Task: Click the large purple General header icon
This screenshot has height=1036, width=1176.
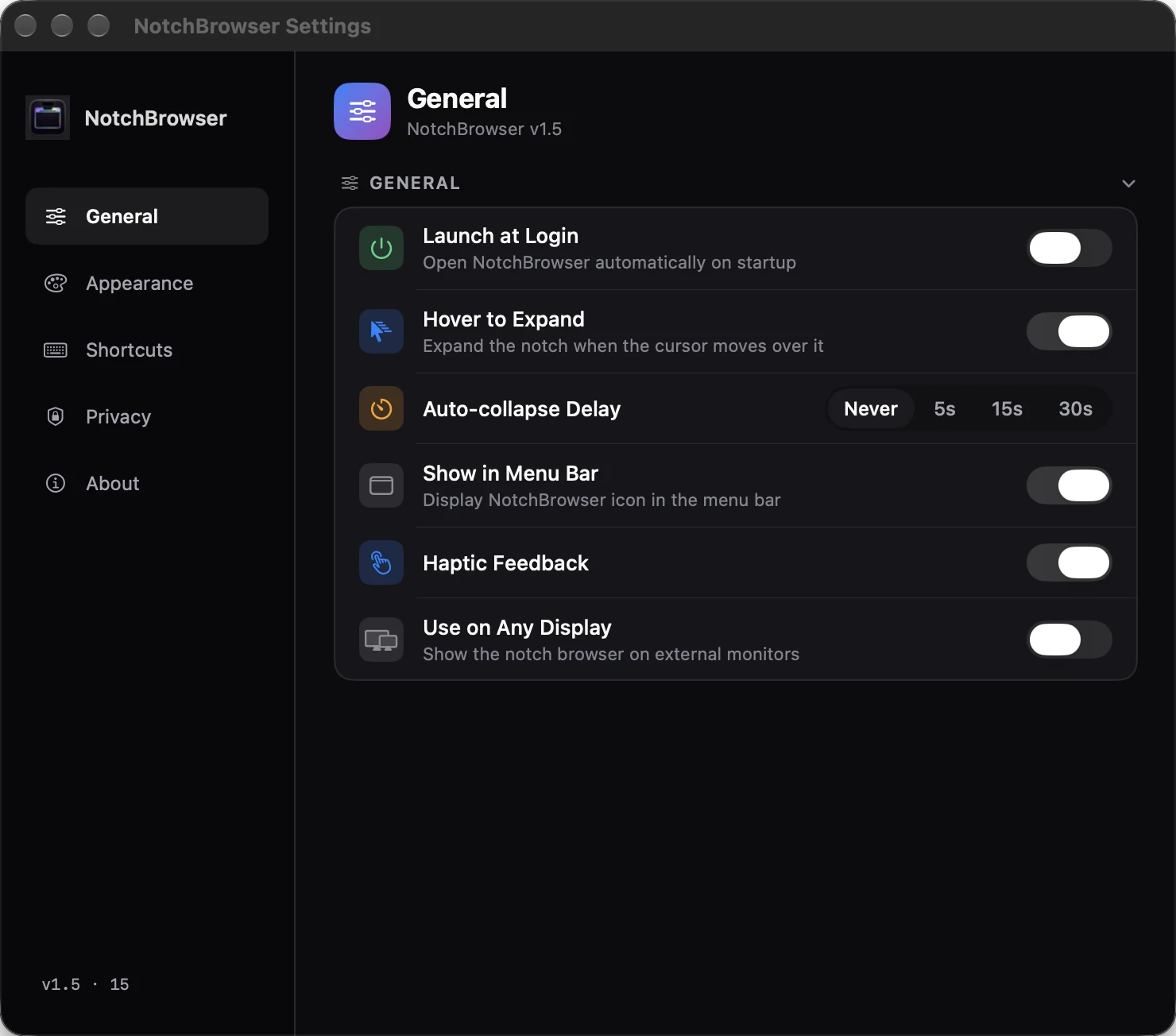Action: [362, 111]
